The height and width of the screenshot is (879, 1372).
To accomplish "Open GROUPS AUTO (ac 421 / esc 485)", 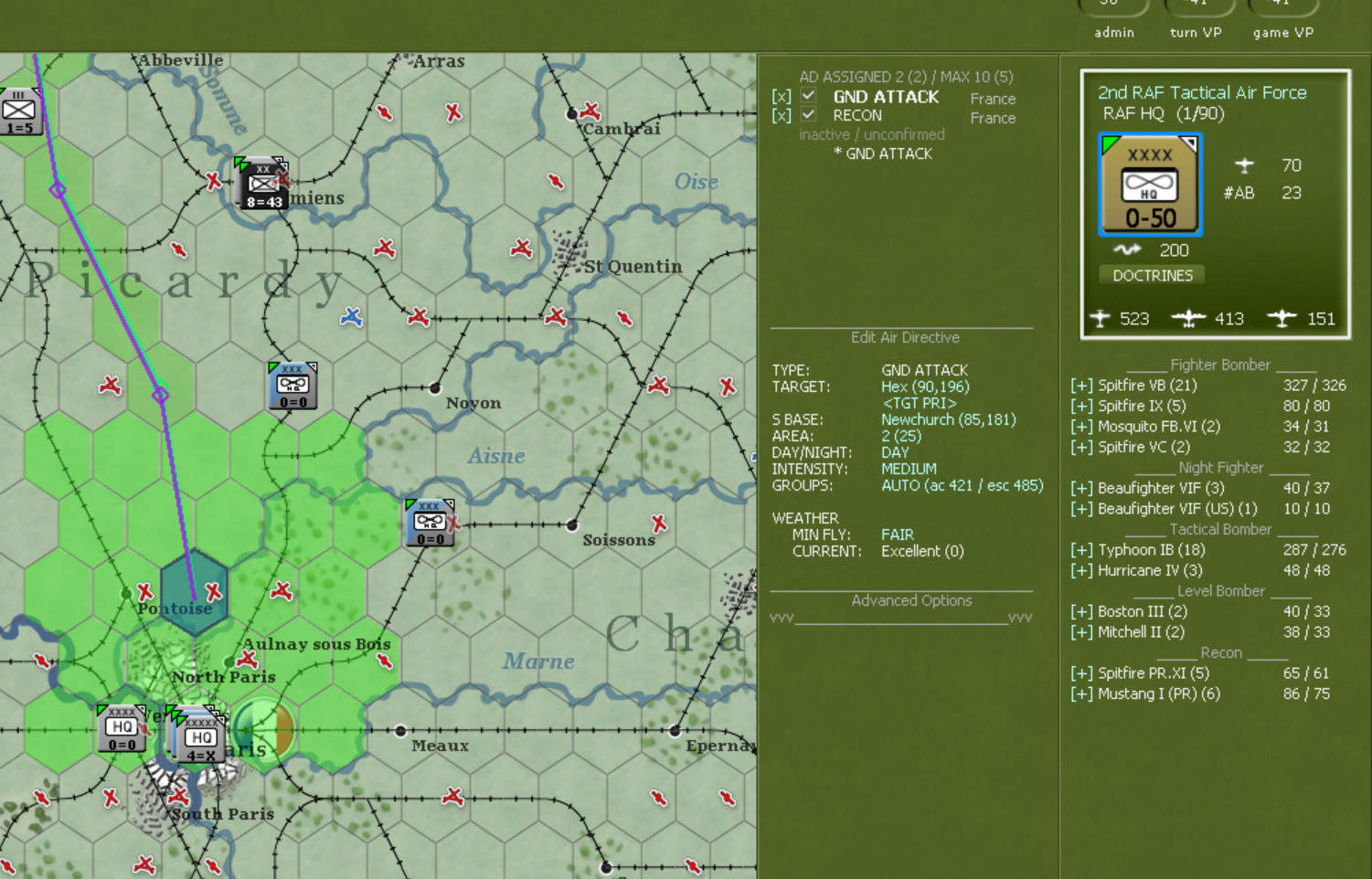I will pyautogui.click(x=962, y=485).
